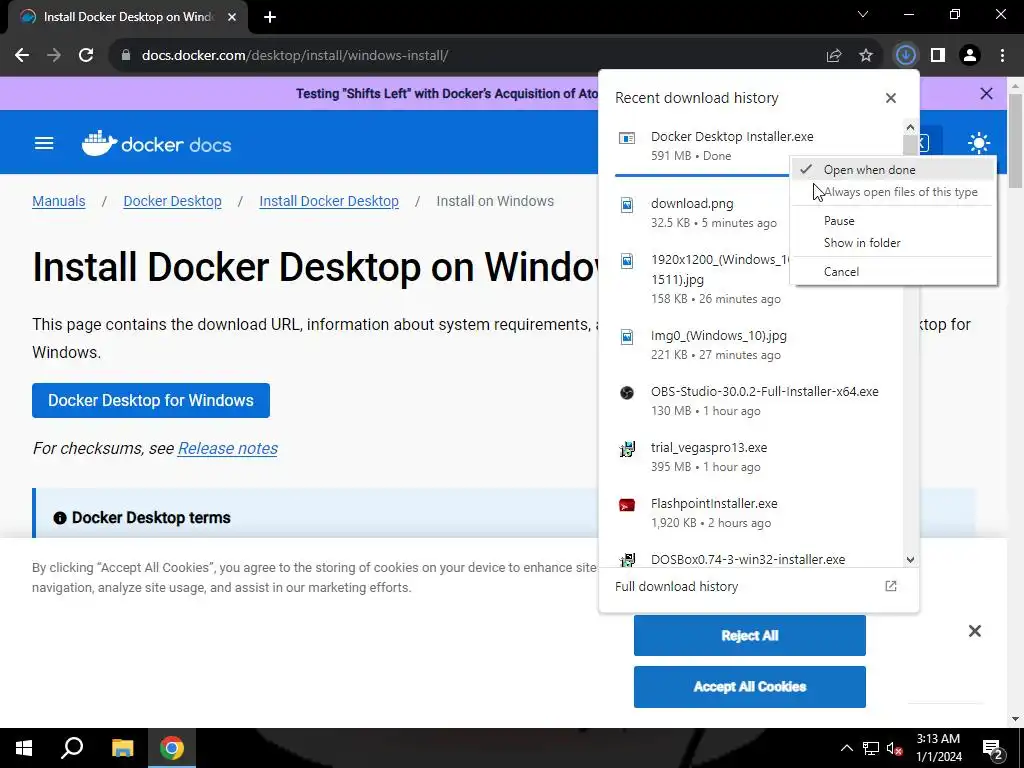Click the external link icon beside Full download history

pyautogui.click(x=891, y=586)
